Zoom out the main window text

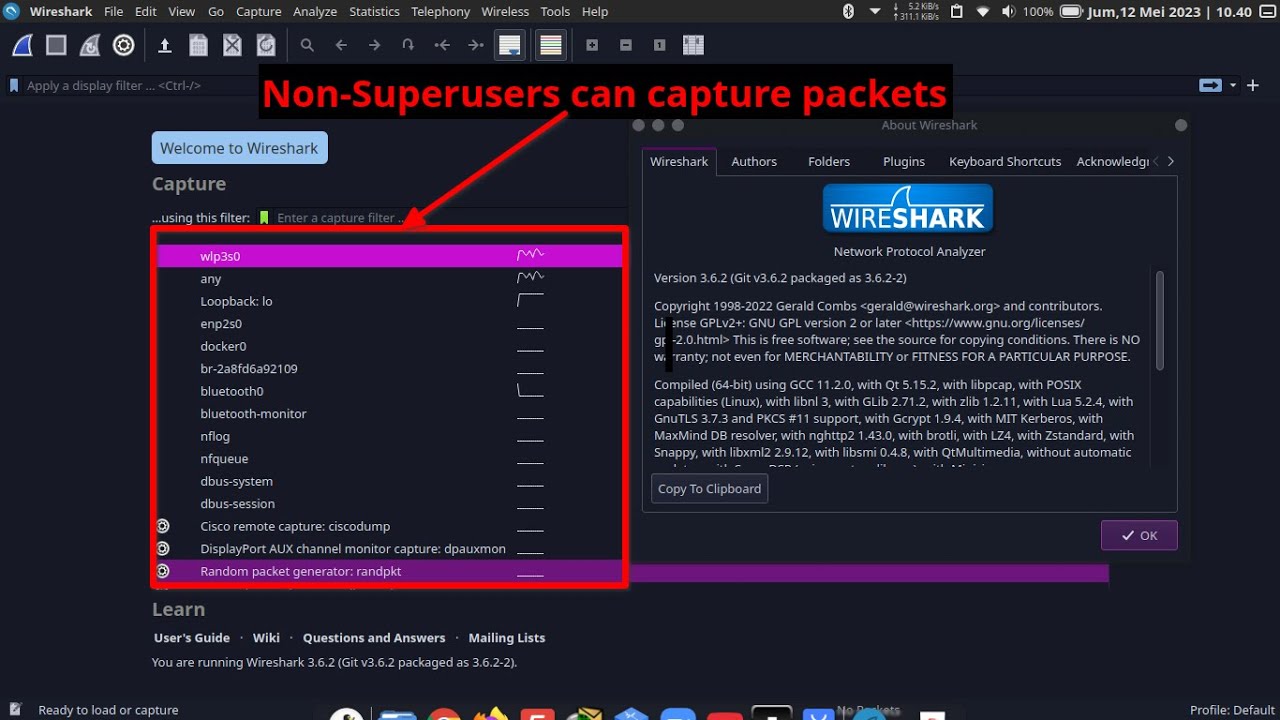[626, 45]
